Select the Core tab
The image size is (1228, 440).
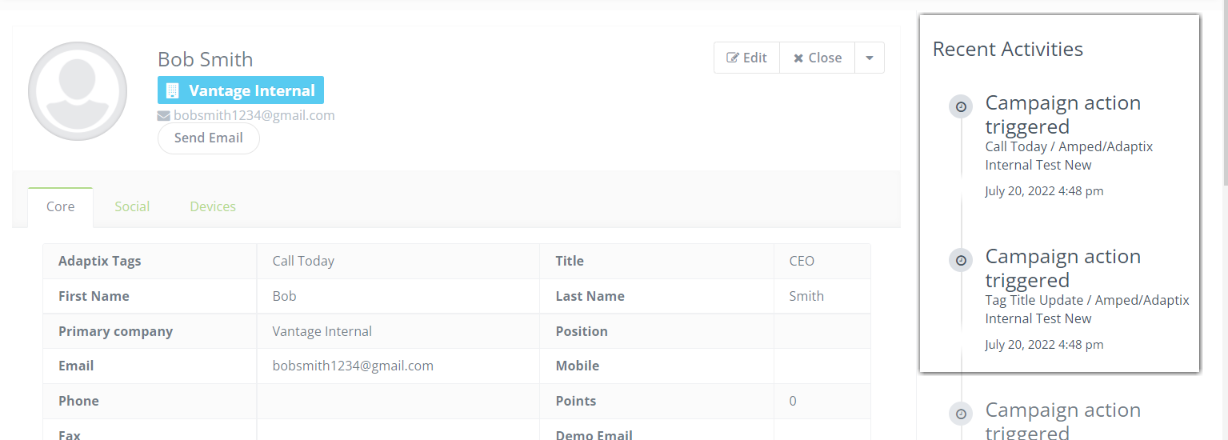click(61, 207)
